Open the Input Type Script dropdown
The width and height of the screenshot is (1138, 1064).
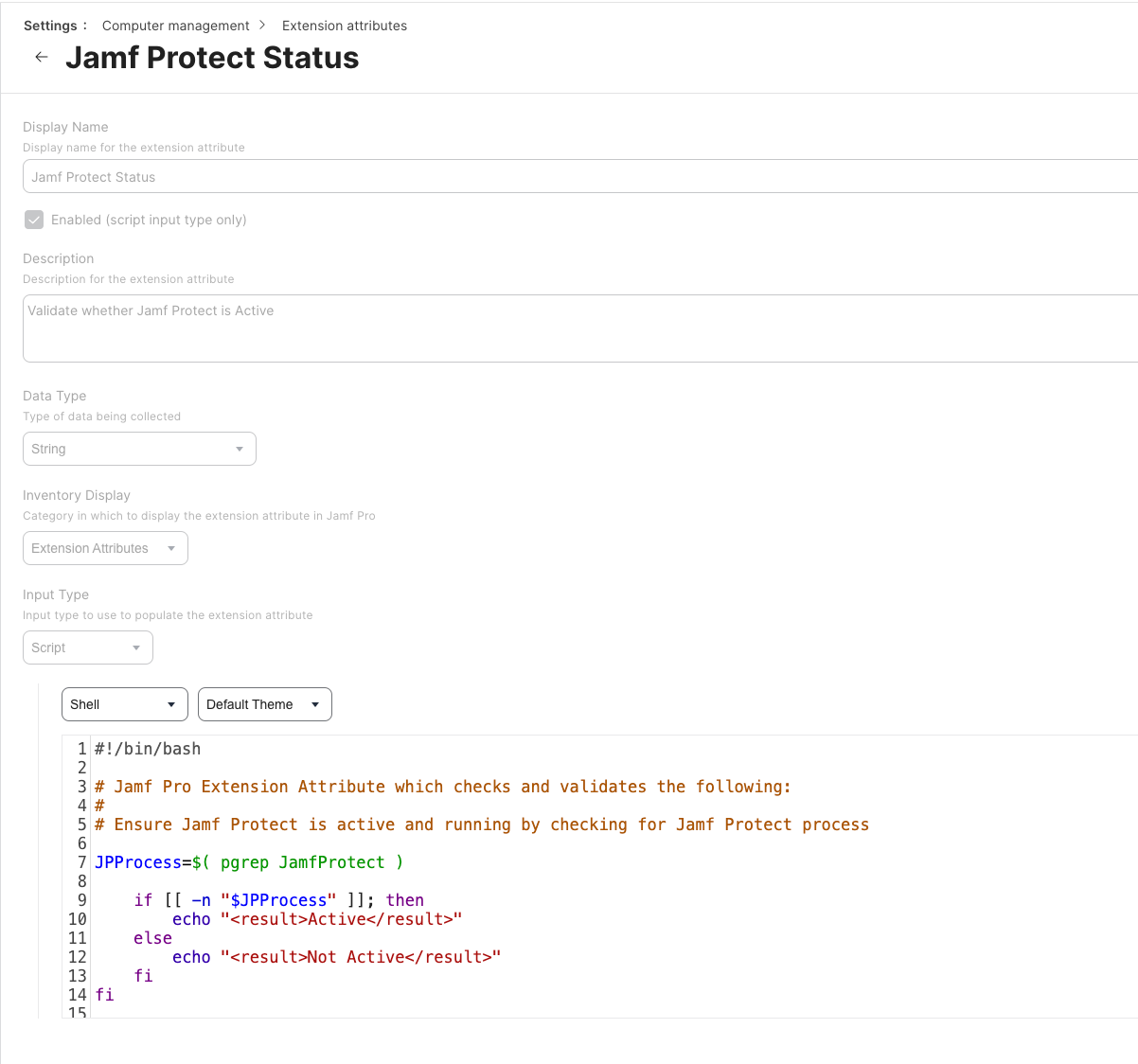[x=87, y=647]
